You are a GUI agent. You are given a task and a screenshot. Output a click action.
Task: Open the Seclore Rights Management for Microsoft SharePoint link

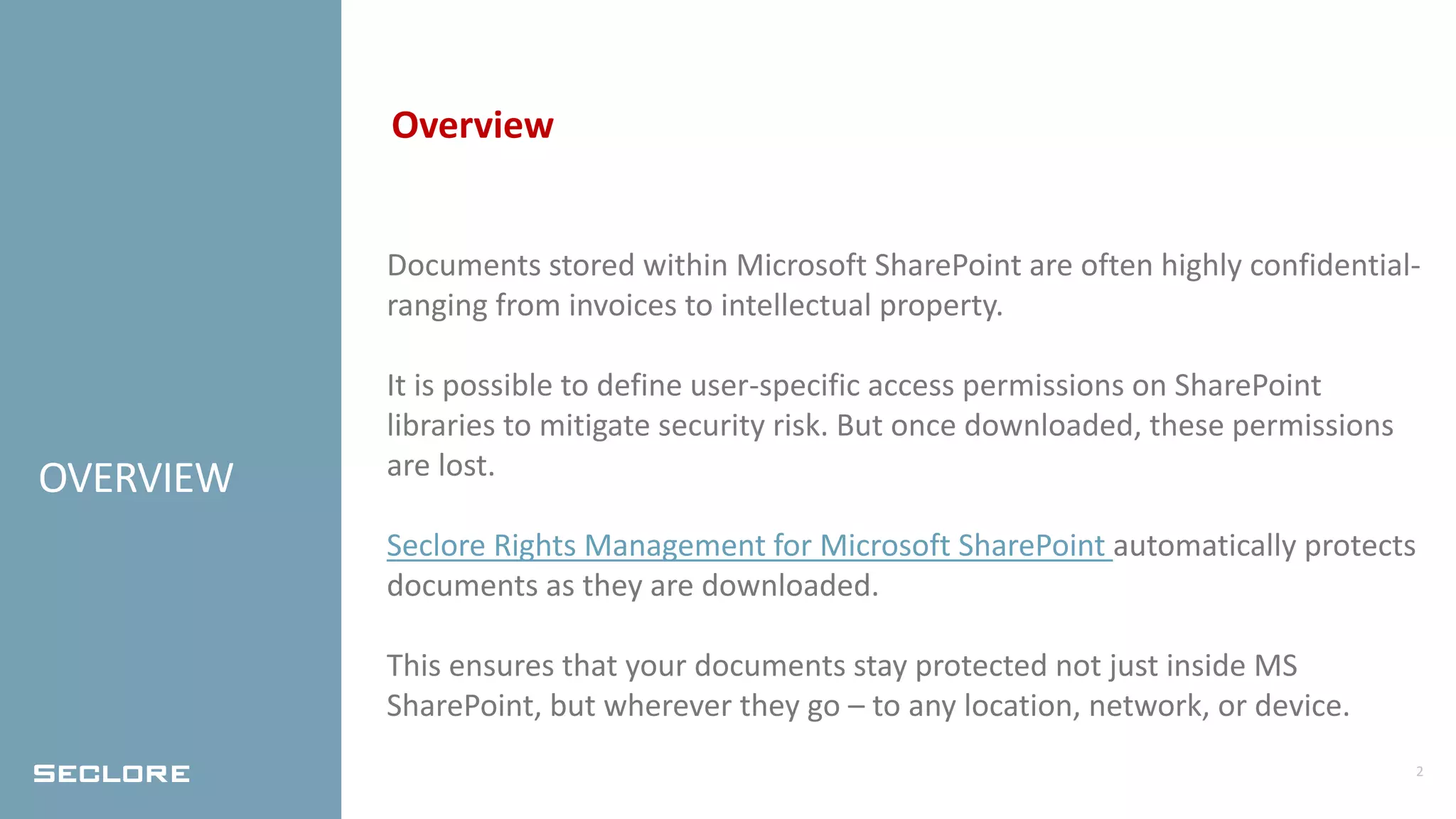click(x=749, y=545)
